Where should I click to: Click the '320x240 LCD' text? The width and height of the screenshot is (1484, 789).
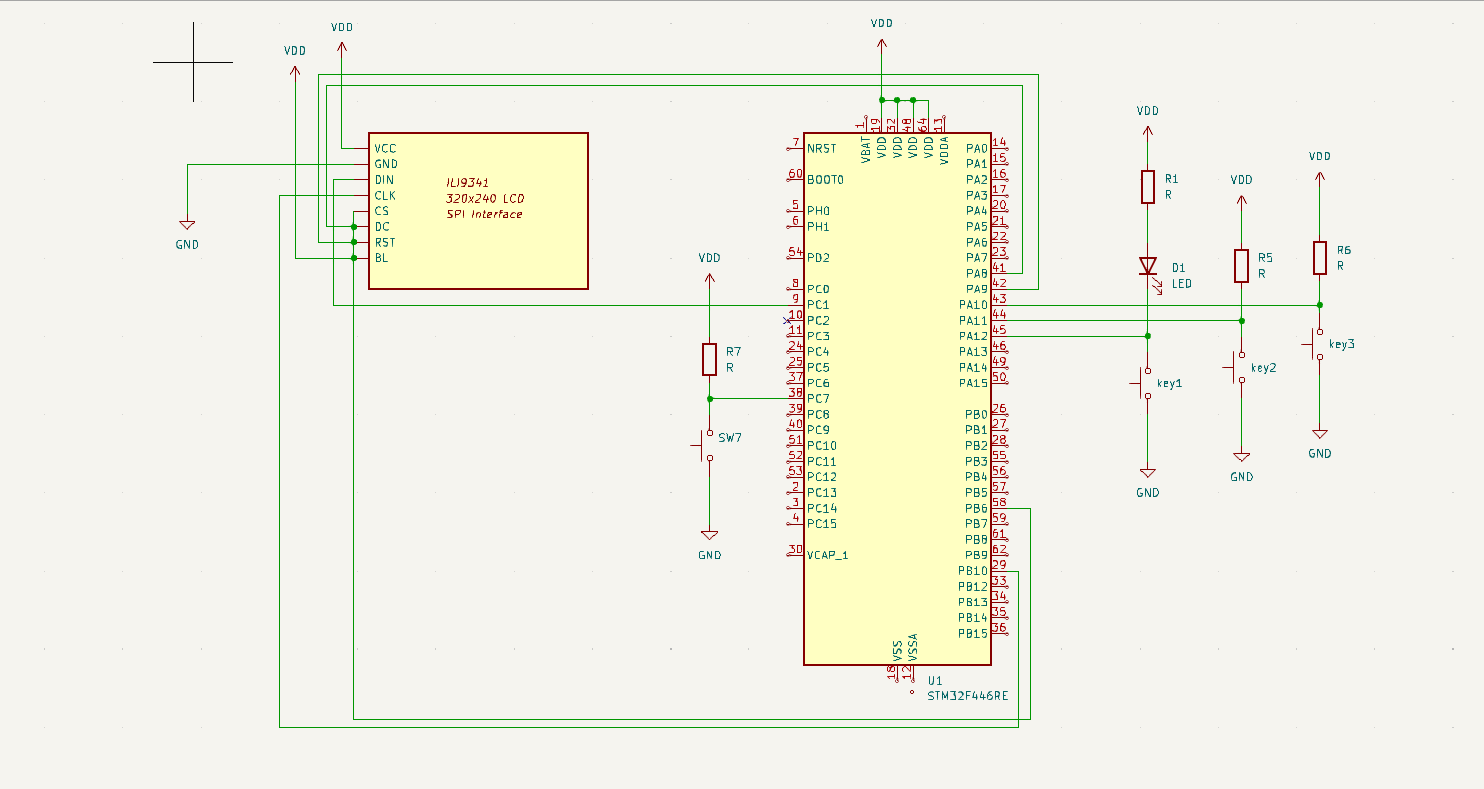click(x=485, y=199)
